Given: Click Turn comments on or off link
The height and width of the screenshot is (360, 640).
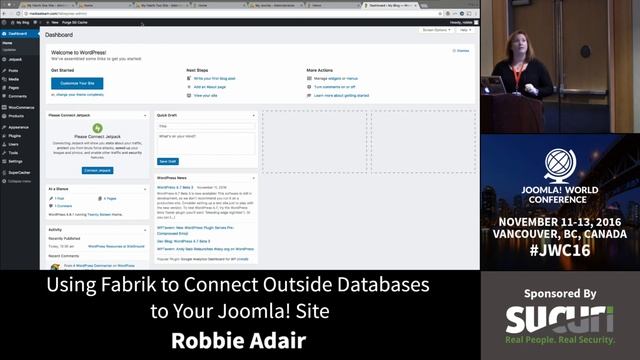Looking at the screenshot, I should (x=335, y=87).
